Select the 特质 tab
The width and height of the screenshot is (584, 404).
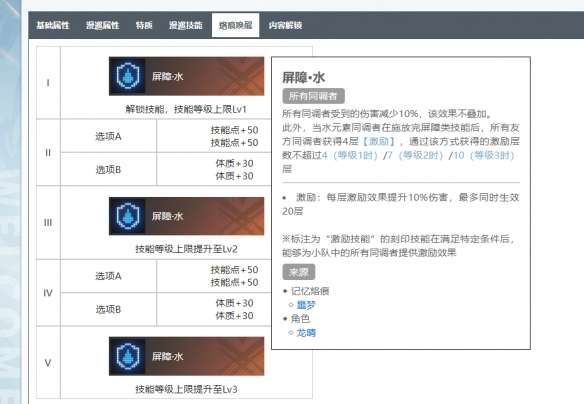click(x=144, y=25)
